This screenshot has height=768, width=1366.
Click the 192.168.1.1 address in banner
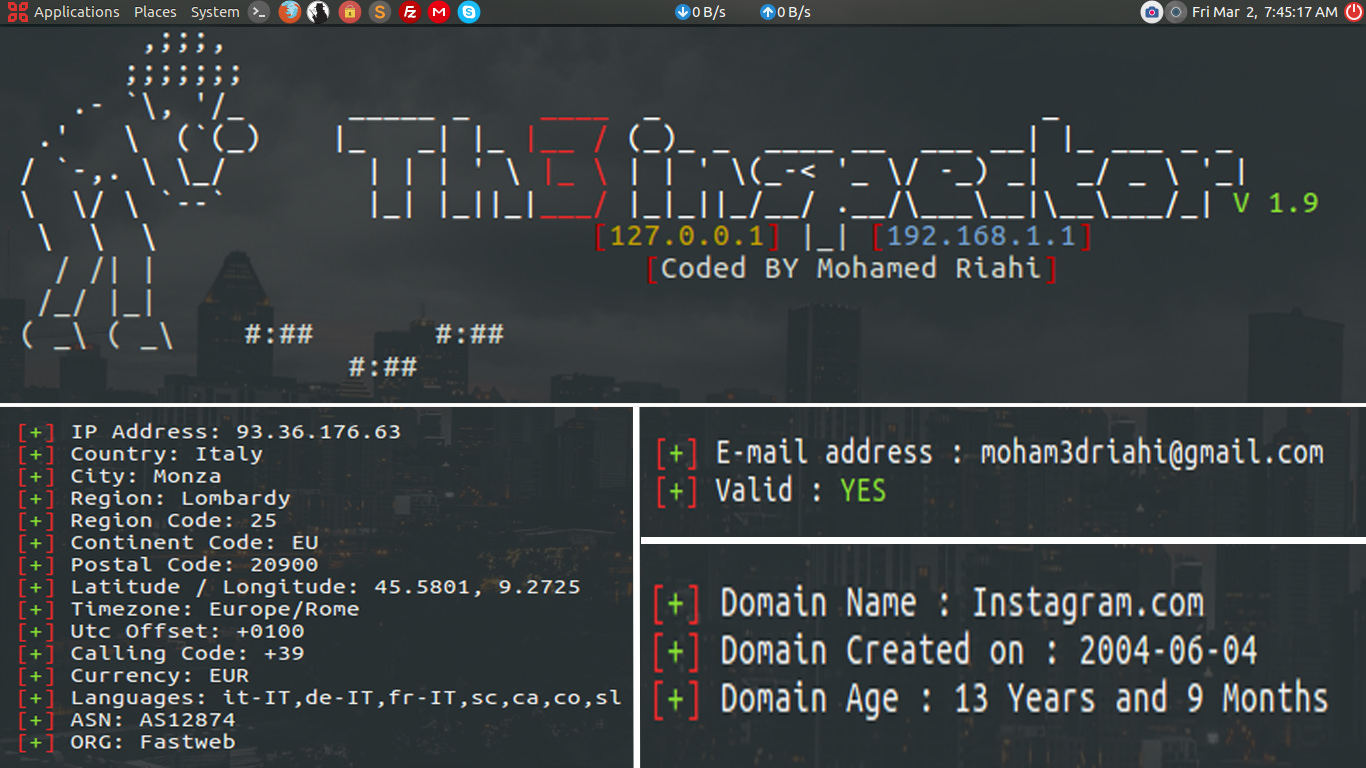point(981,237)
